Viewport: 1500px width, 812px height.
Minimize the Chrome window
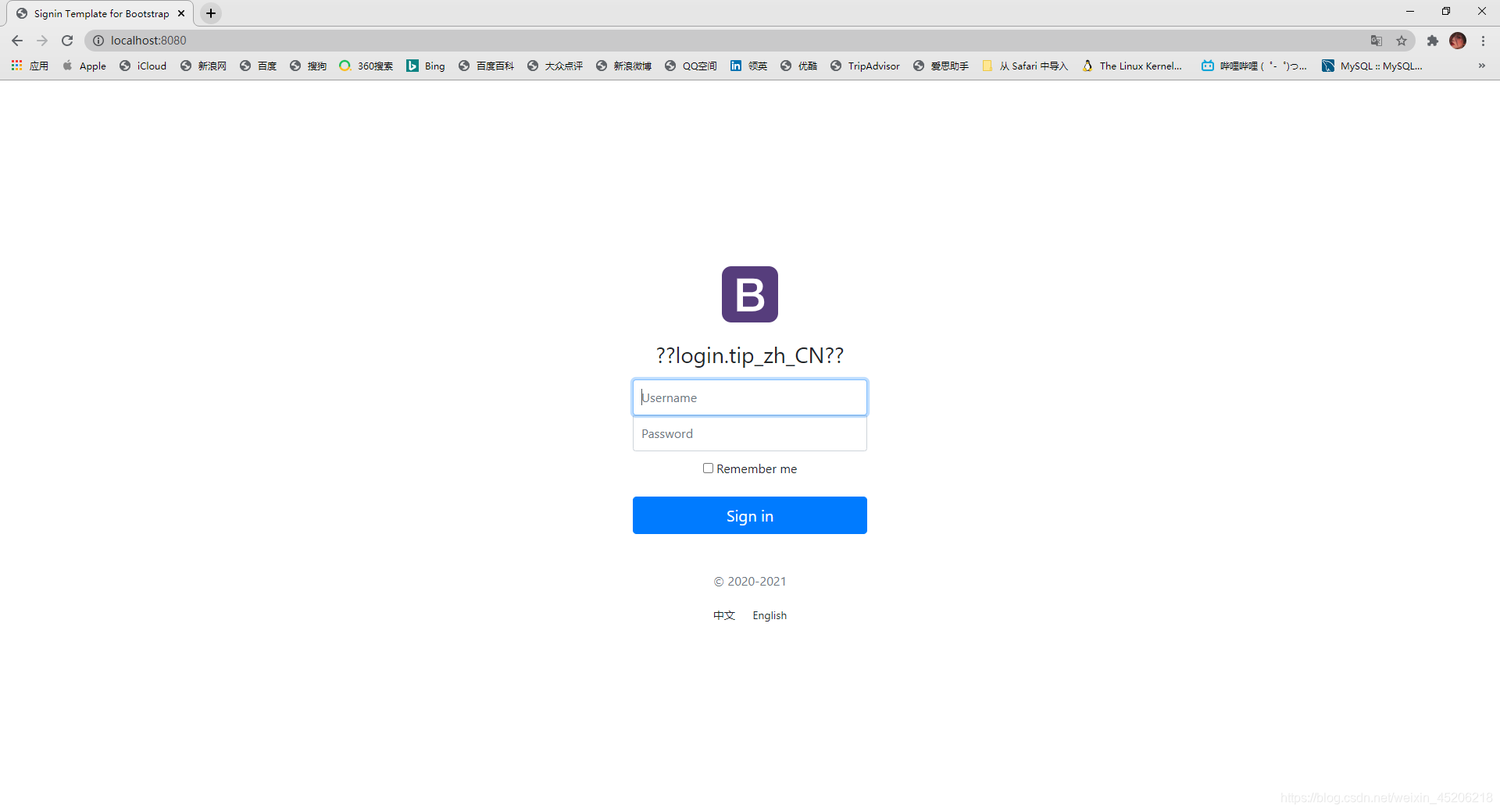(x=1410, y=12)
